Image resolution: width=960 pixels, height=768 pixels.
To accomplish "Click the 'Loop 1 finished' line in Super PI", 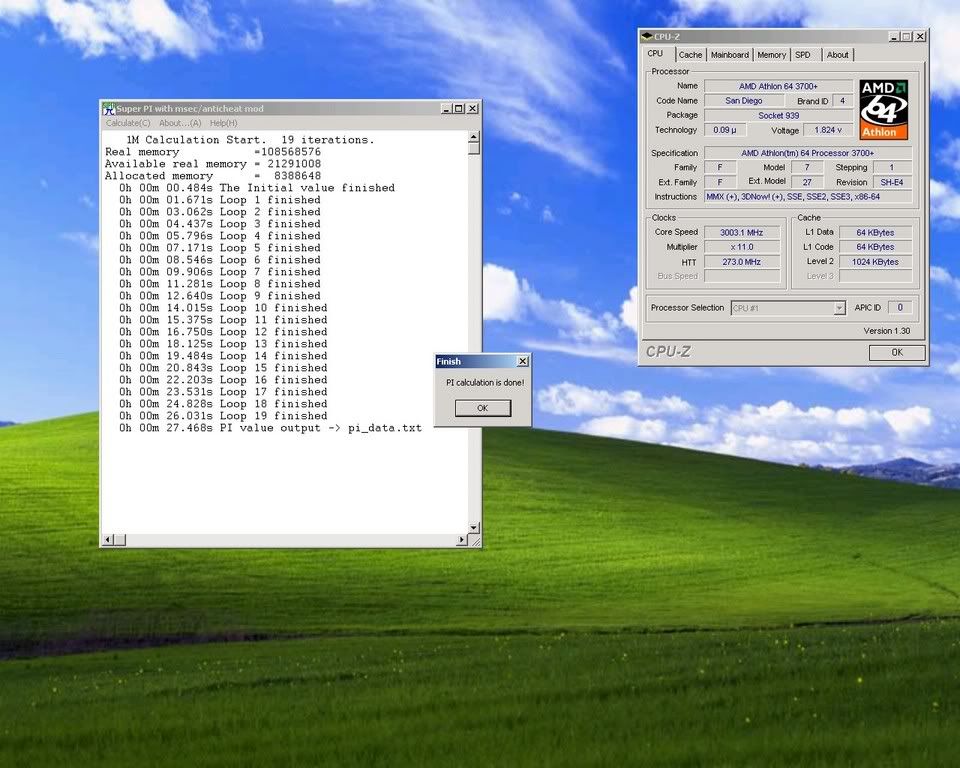I will tap(220, 200).
